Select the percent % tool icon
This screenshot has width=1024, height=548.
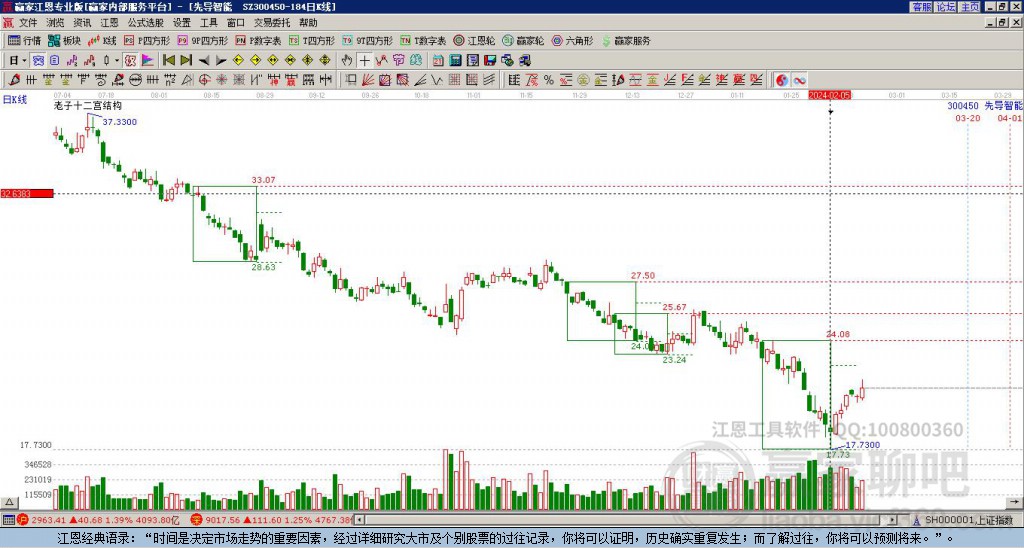pos(549,80)
